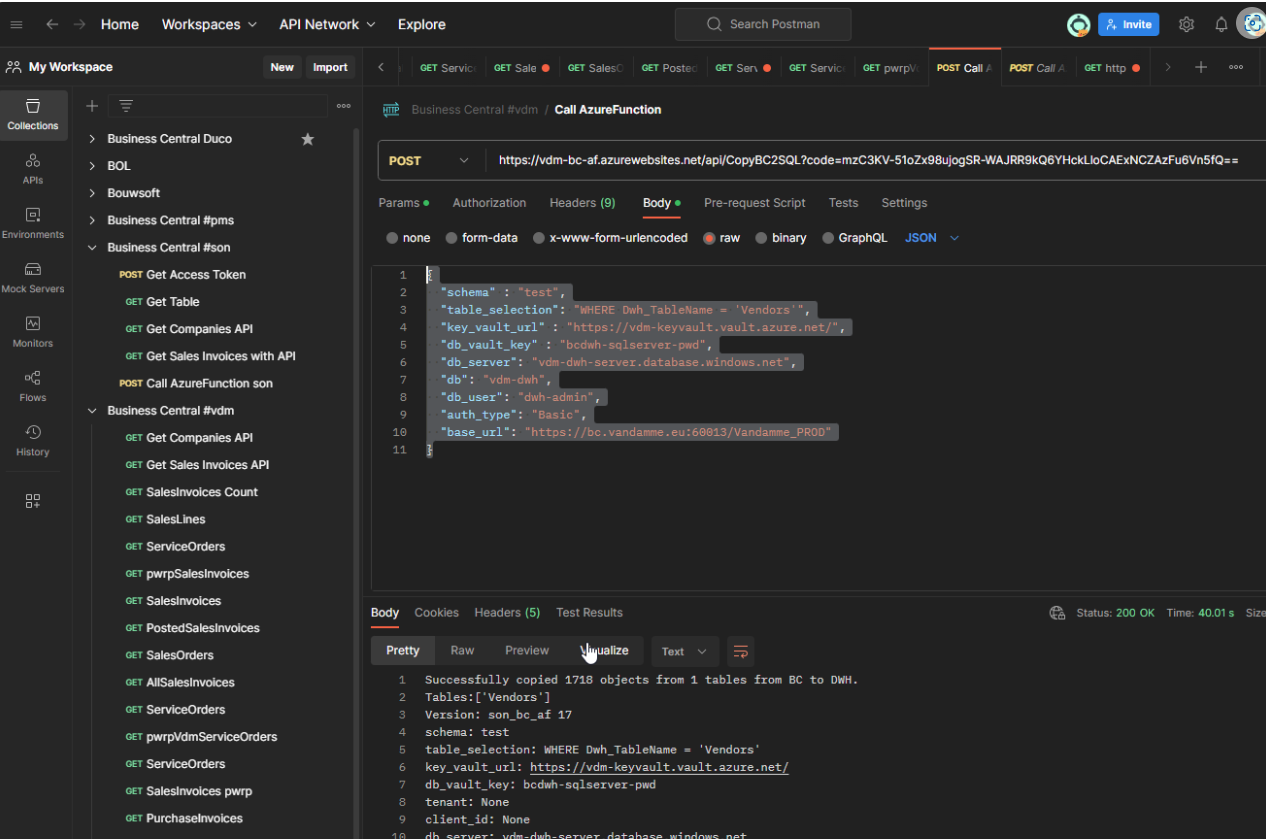
Task: Click the configure sidebar grid-plus icon
Action: pos(33,501)
